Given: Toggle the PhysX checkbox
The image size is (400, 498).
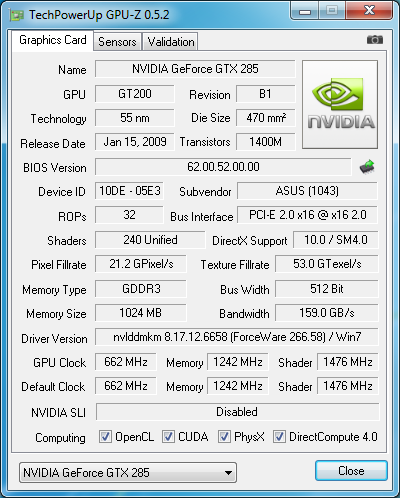Looking at the screenshot, I should (224, 436).
